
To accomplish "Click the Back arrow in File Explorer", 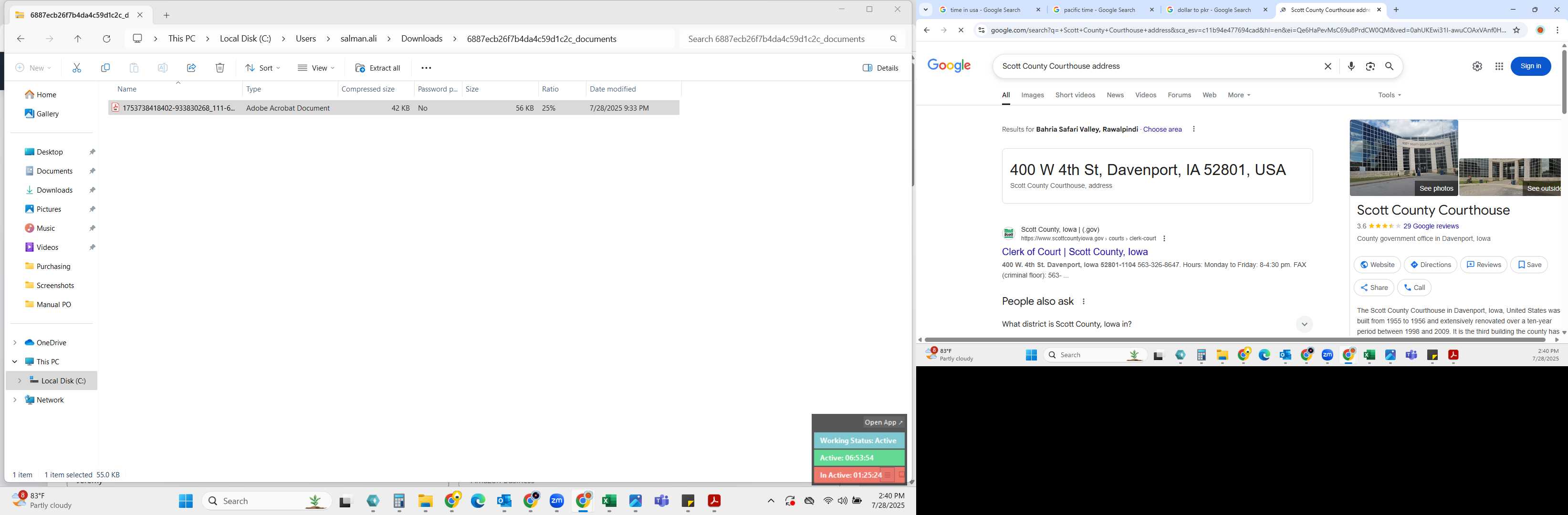I will point(21,39).
